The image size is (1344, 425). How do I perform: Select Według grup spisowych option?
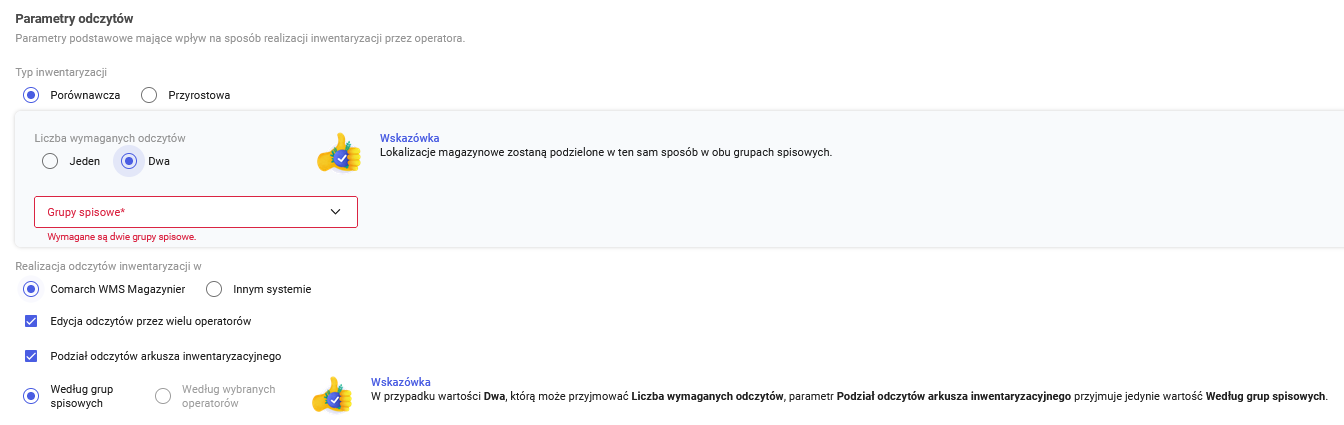31,396
